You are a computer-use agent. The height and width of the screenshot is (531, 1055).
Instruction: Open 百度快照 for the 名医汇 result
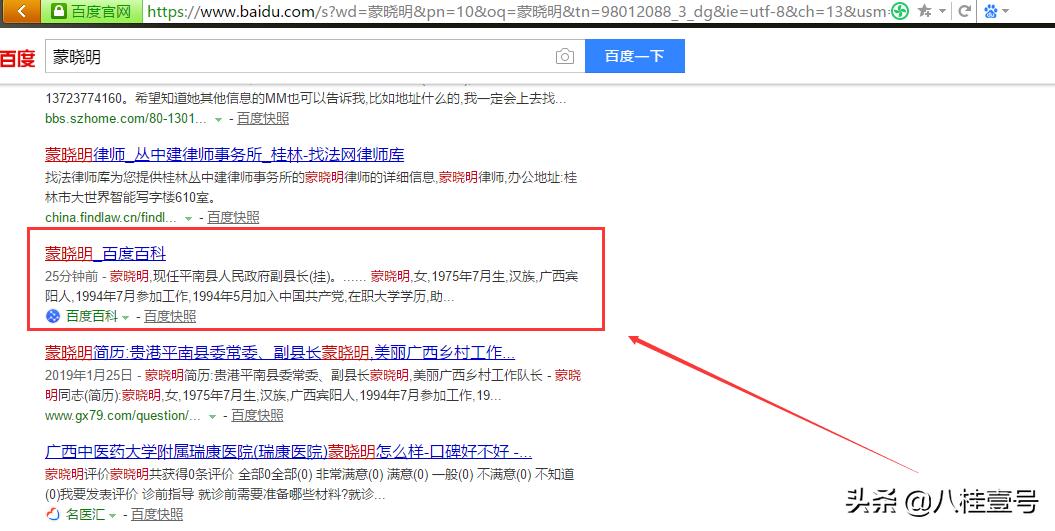pos(157,515)
